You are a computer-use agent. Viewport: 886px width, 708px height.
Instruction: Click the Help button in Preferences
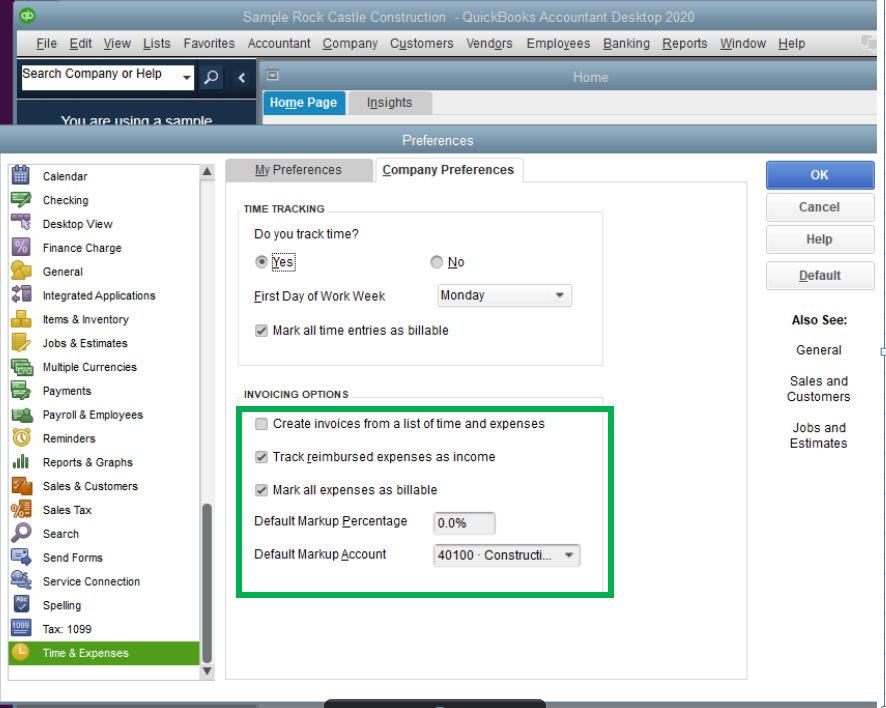[x=819, y=240]
